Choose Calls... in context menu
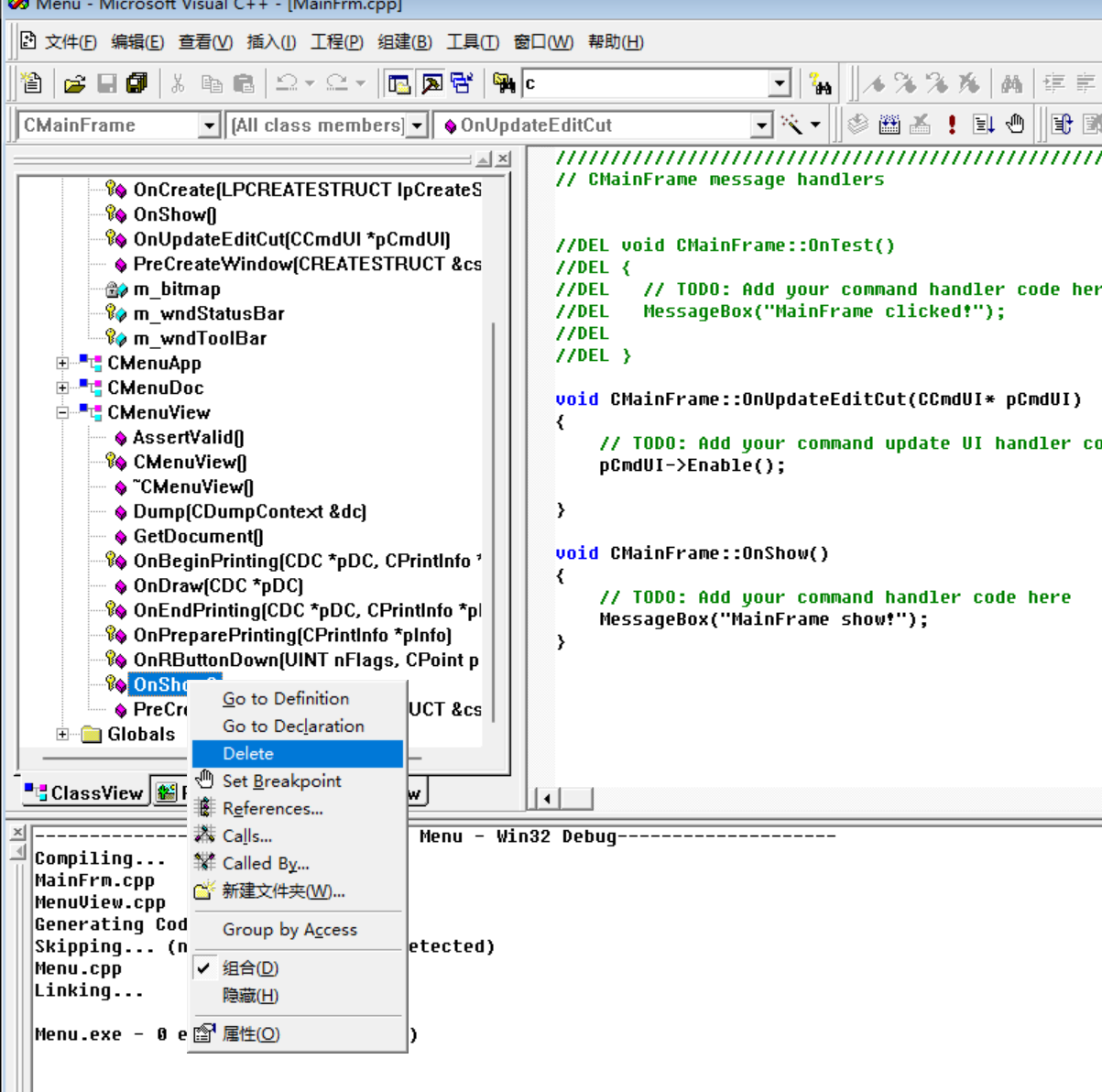The width and height of the screenshot is (1102, 1092). [x=298, y=835]
